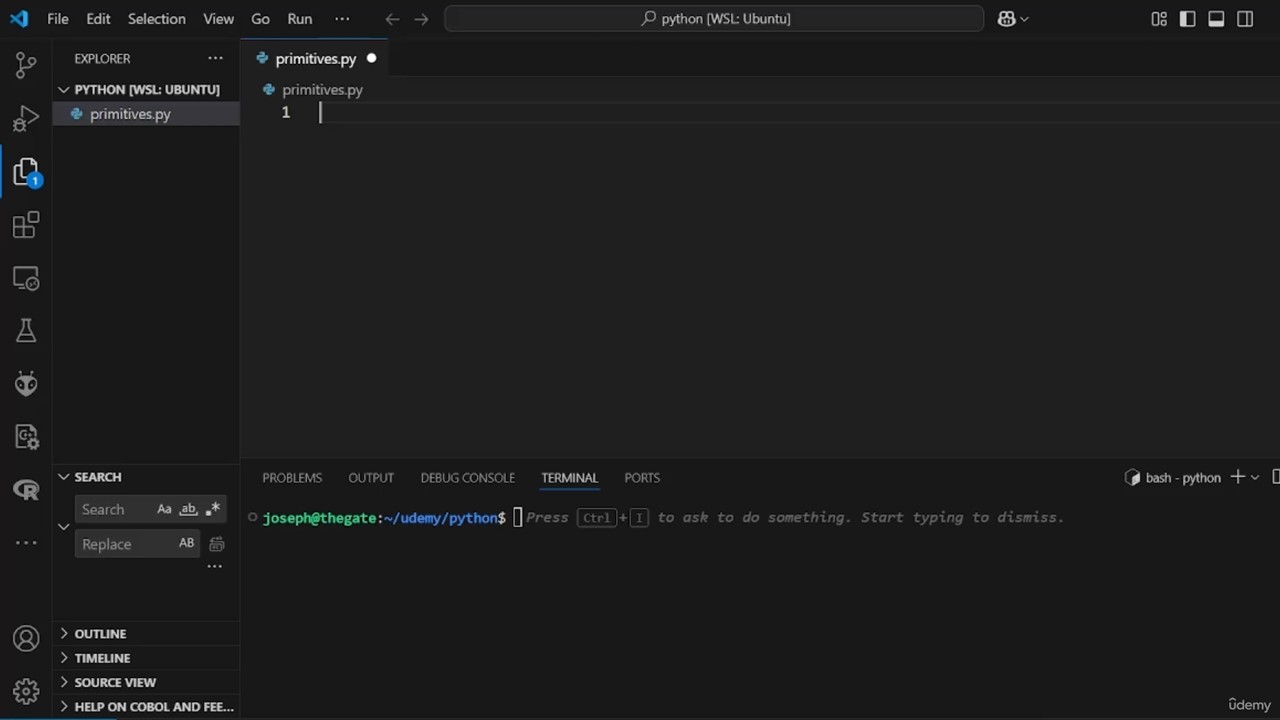The height and width of the screenshot is (720, 1280).
Task: Toggle Preserve Case in replace
Action: 186,543
